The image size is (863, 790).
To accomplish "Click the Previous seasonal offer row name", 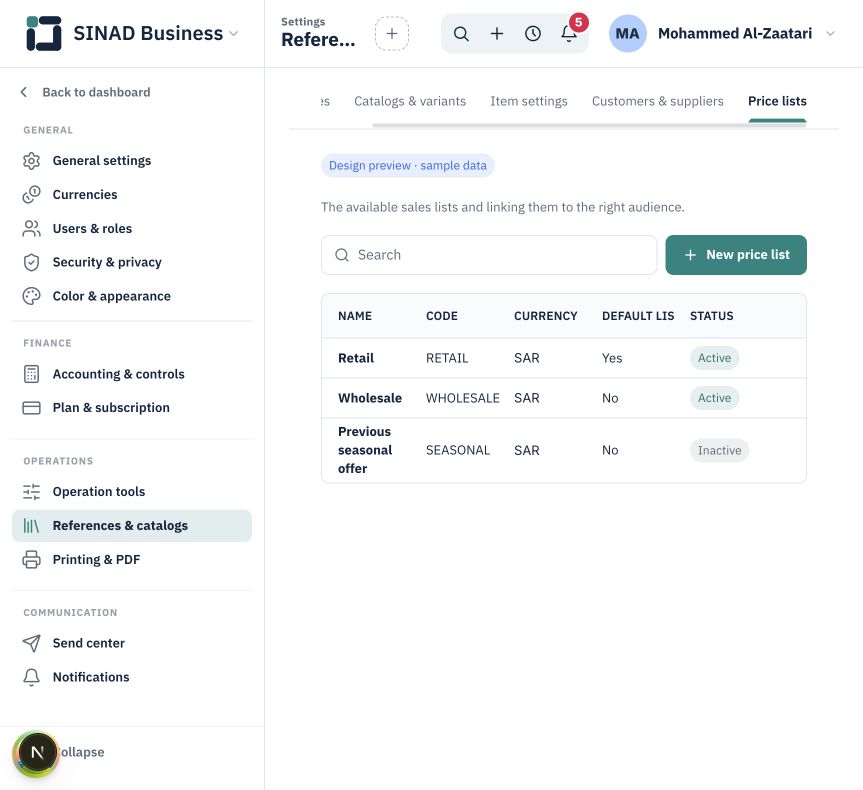I will 365,450.
